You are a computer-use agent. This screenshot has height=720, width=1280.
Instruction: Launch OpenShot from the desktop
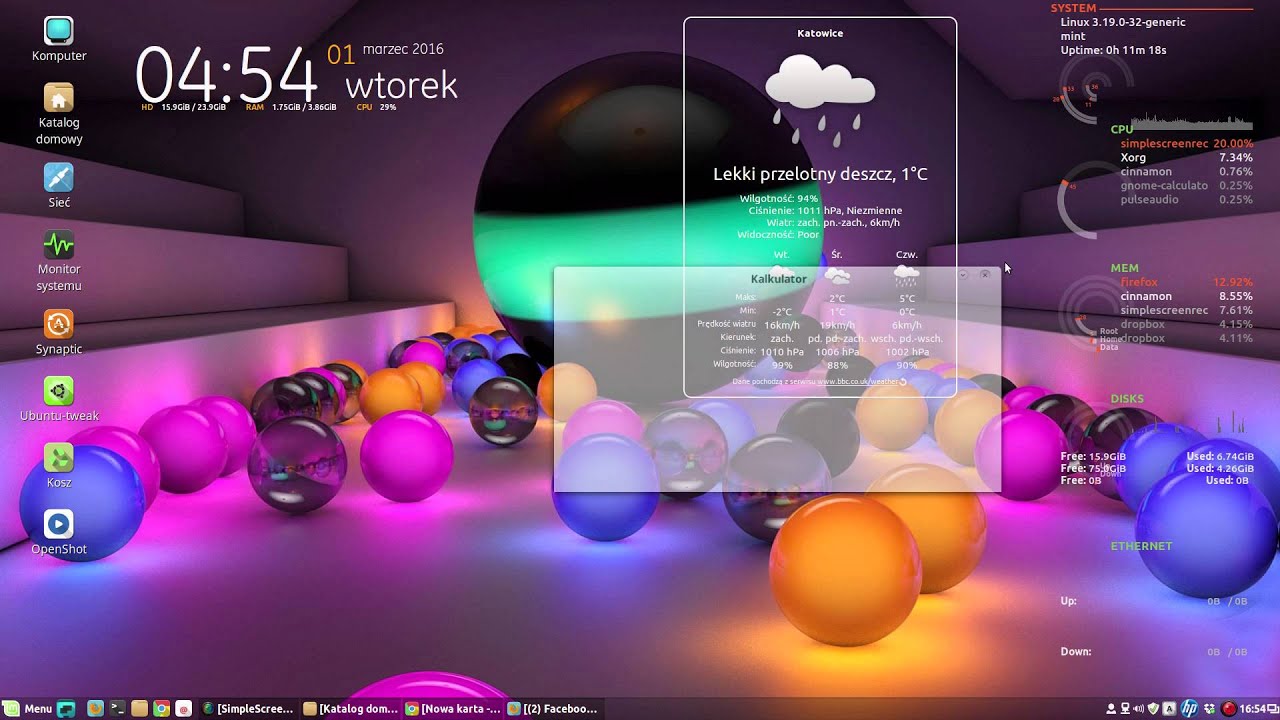59,533
